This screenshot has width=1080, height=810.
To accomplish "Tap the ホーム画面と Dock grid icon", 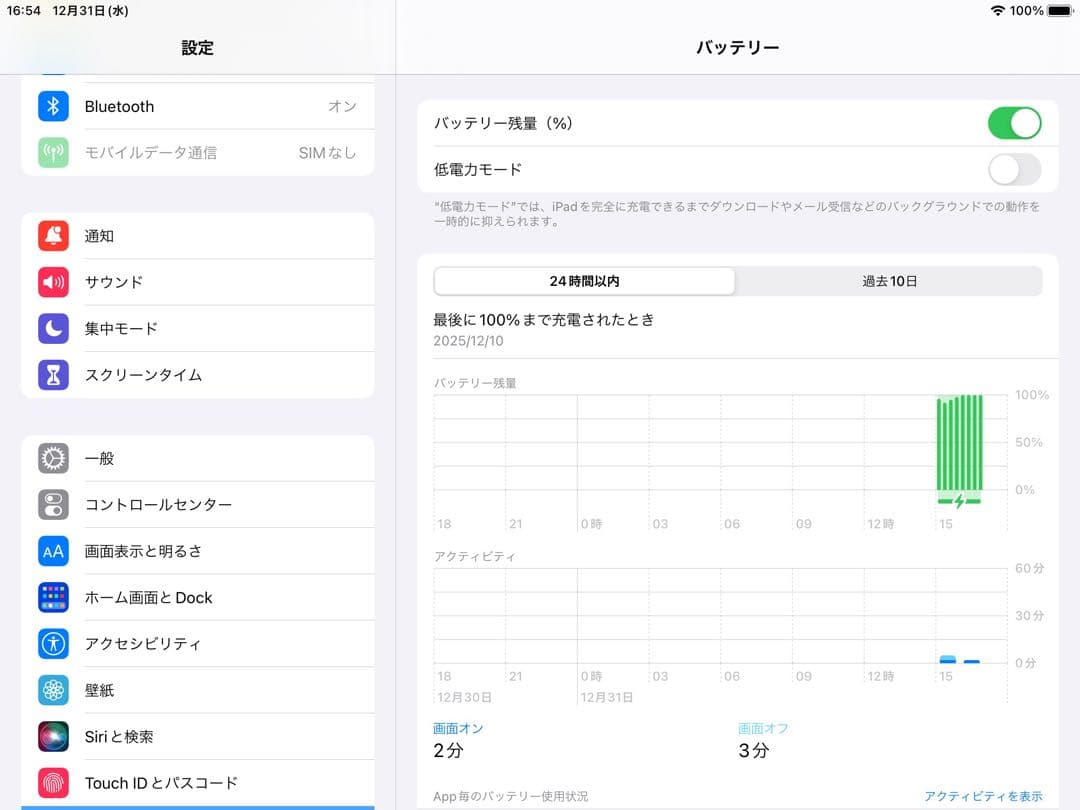I will 53,597.
